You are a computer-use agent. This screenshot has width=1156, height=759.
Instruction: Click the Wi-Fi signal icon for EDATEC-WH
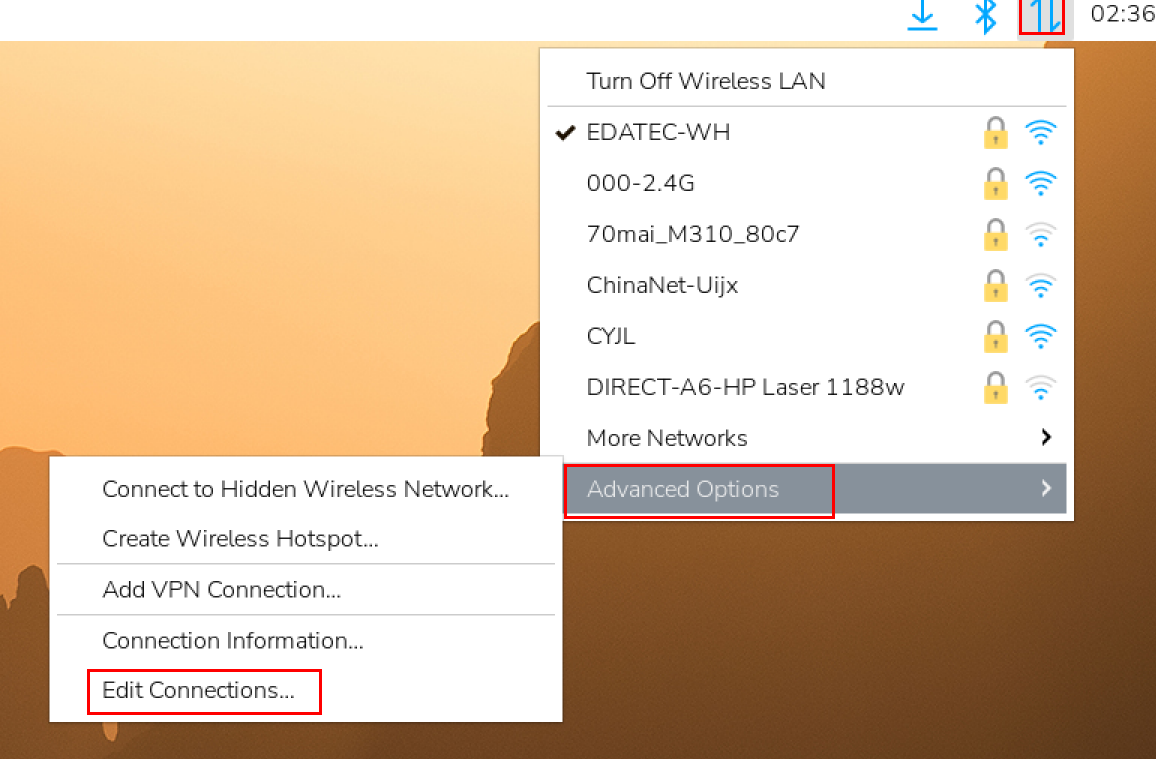click(x=1041, y=132)
